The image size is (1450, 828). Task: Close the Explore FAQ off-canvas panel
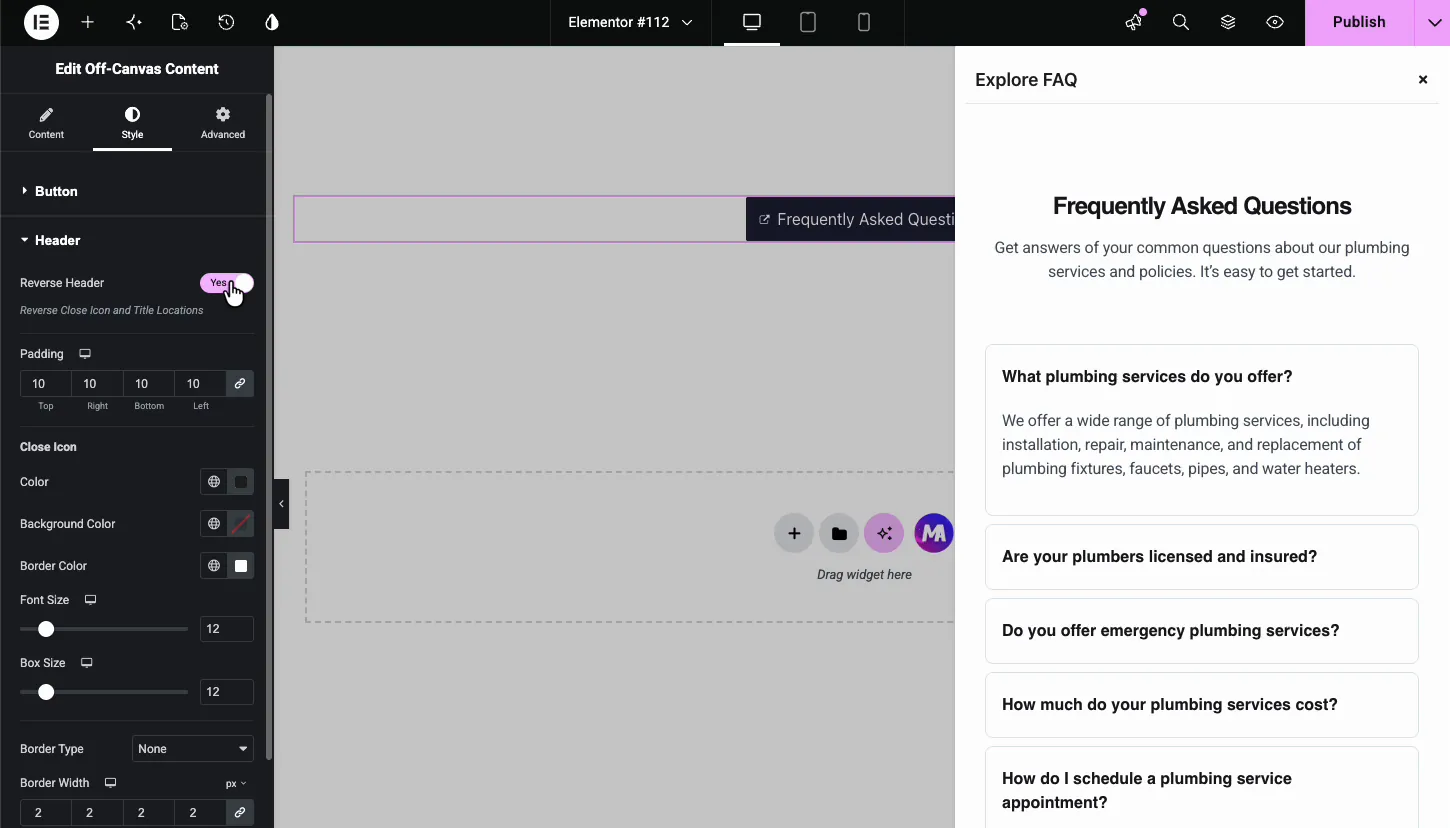point(1423,80)
